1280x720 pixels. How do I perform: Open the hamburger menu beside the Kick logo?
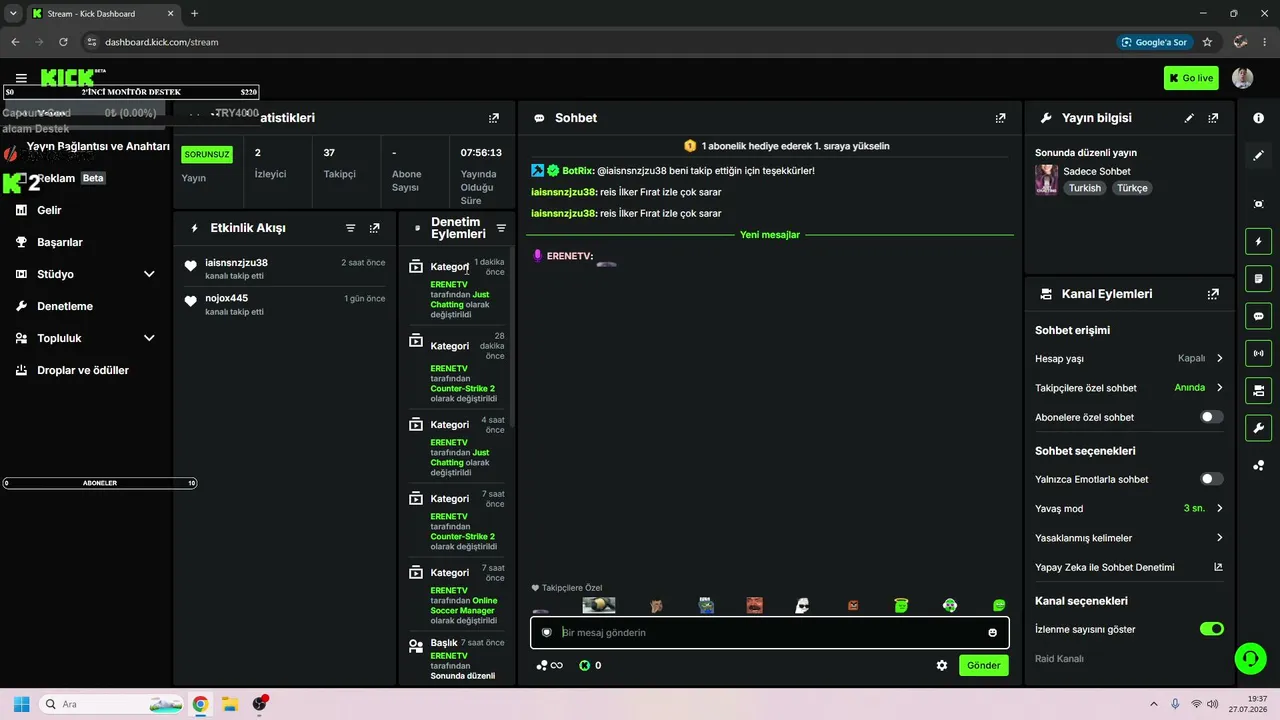point(21,78)
